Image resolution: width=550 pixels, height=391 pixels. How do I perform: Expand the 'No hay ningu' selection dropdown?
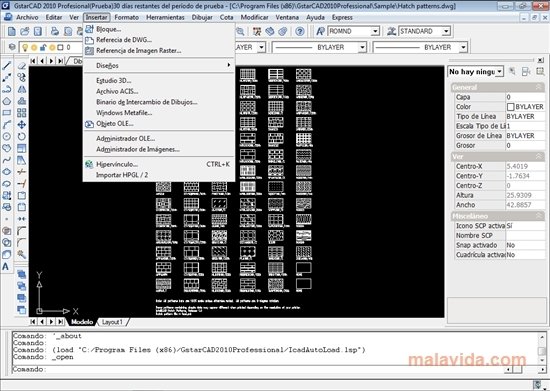499,72
